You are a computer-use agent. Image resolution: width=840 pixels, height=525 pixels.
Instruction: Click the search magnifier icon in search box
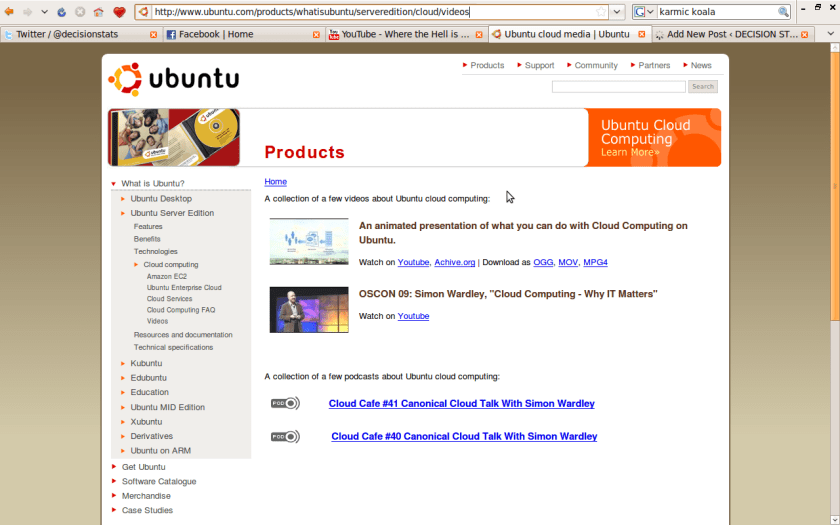click(783, 12)
